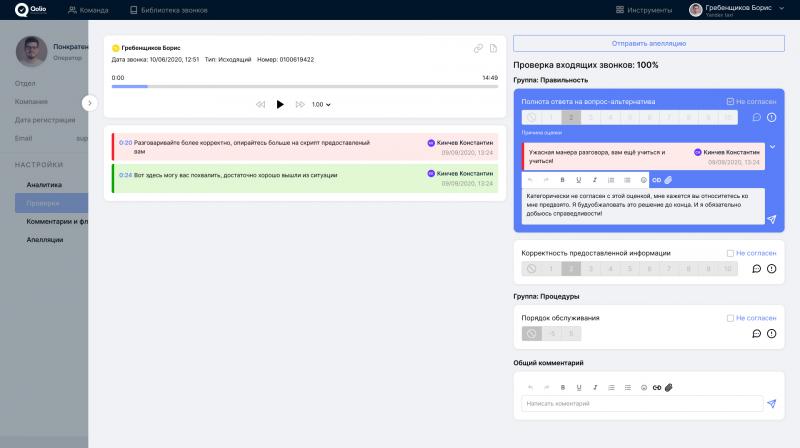
Task: Open comment bubble icon for Порядок обслуживания
Action: [x=756, y=333]
